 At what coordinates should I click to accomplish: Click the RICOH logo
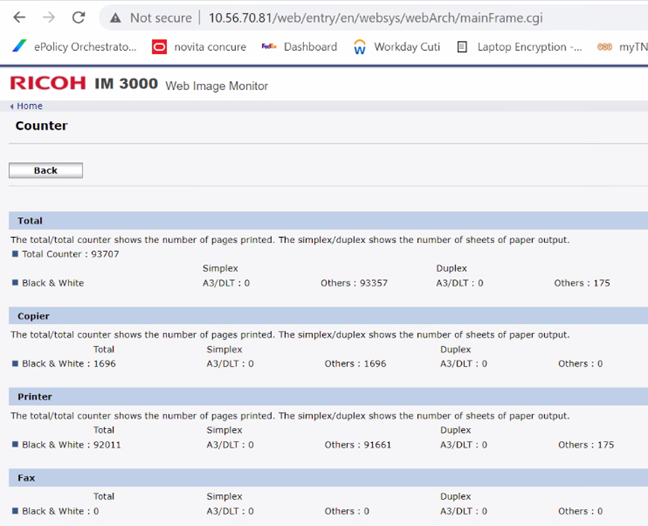(x=48, y=83)
